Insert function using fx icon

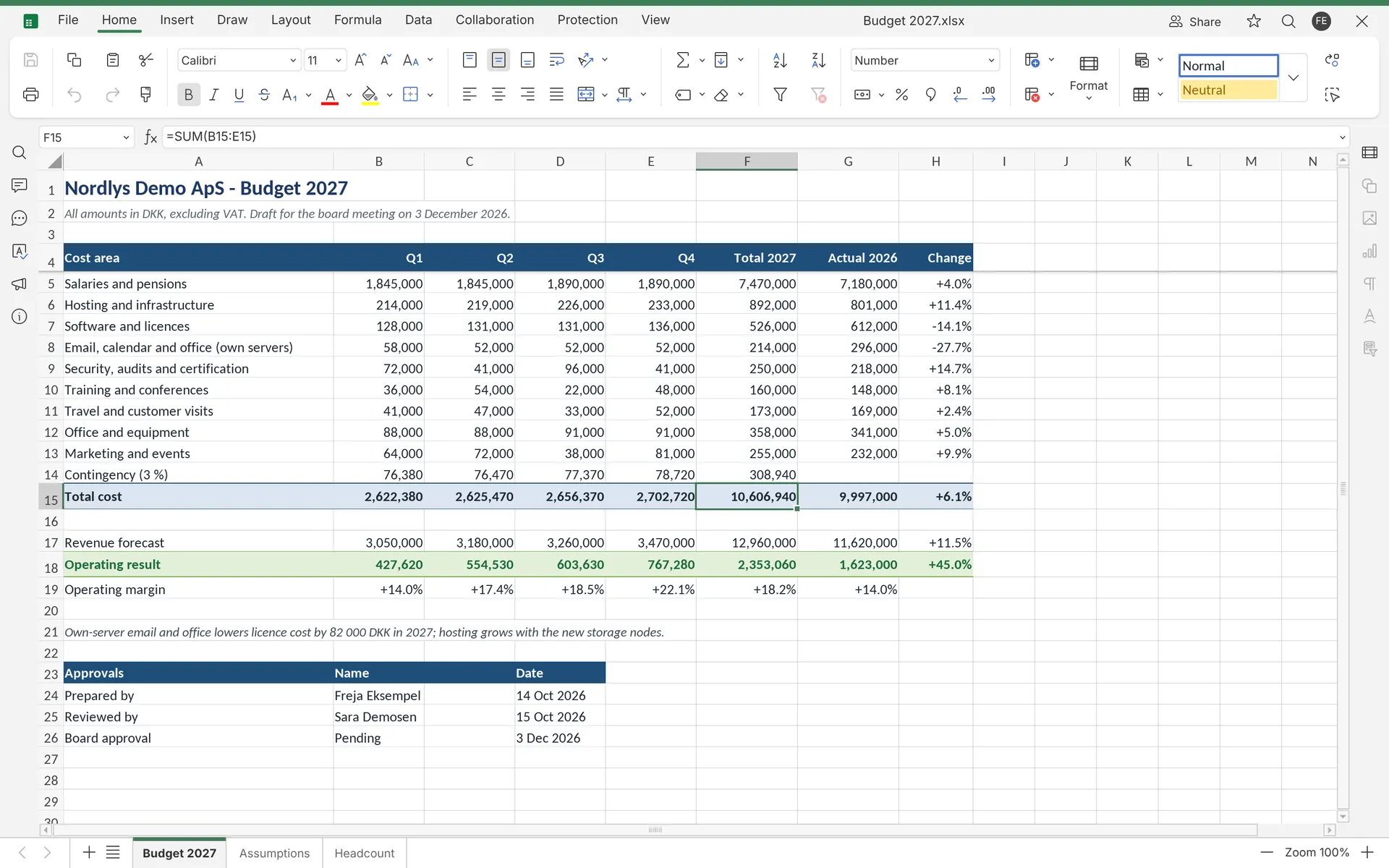(150, 137)
